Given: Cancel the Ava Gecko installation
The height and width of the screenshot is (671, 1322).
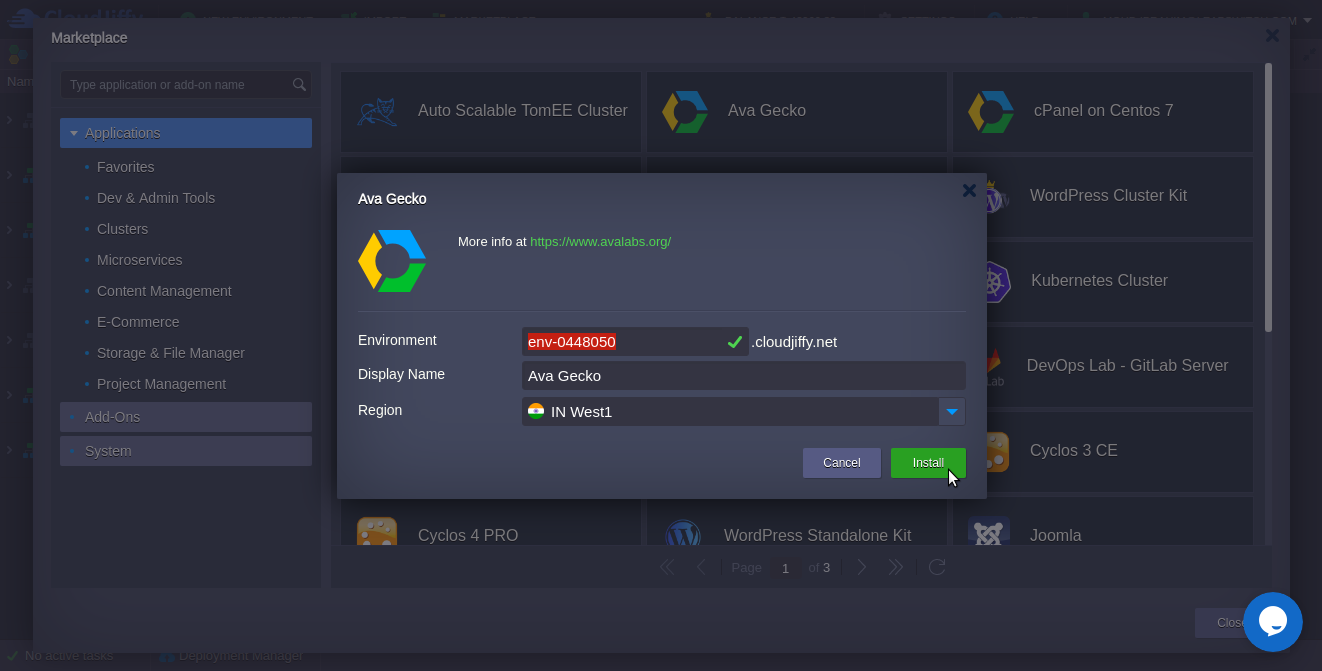Looking at the screenshot, I should coord(841,463).
